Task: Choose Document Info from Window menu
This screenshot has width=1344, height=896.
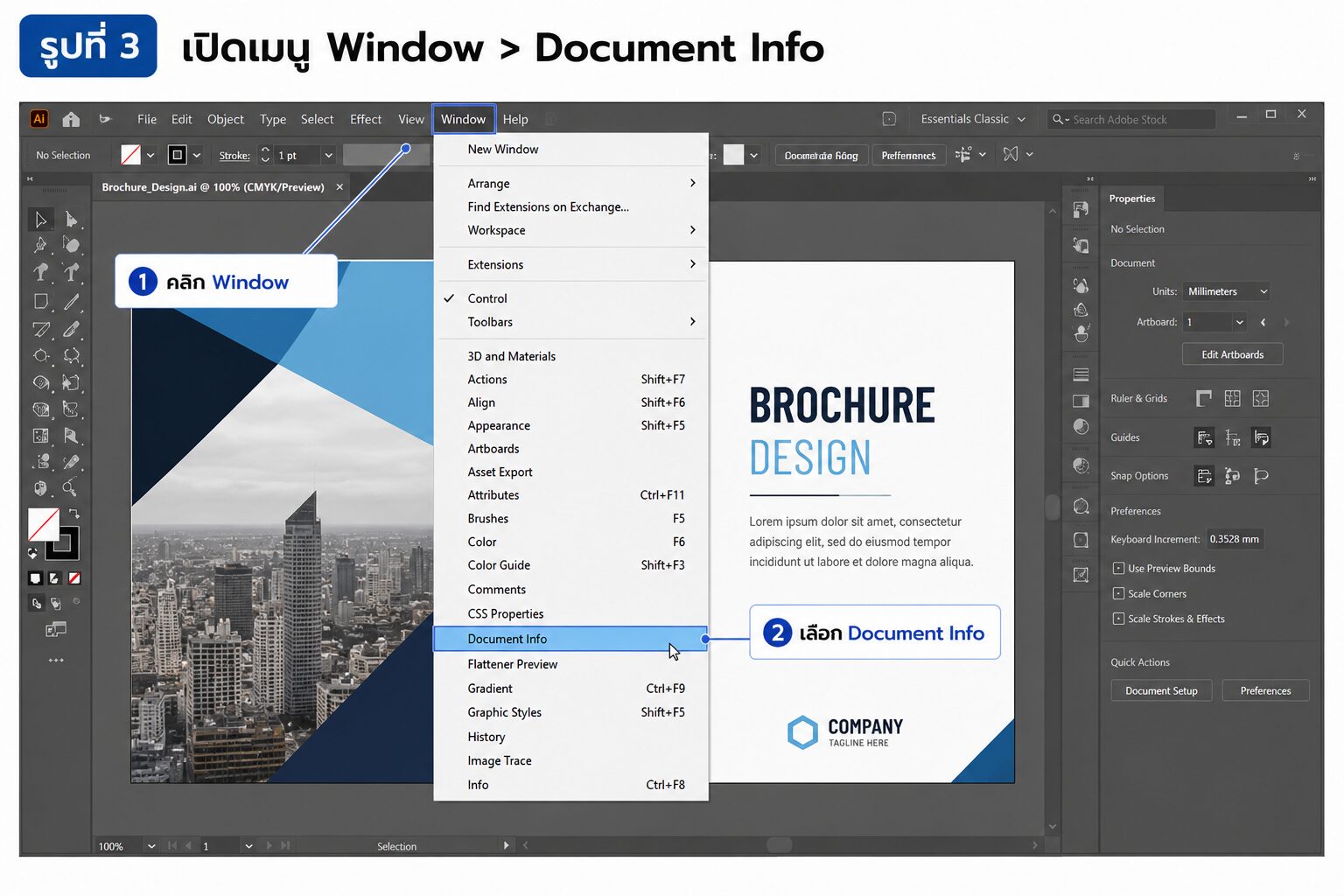Action: (x=570, y=639)
